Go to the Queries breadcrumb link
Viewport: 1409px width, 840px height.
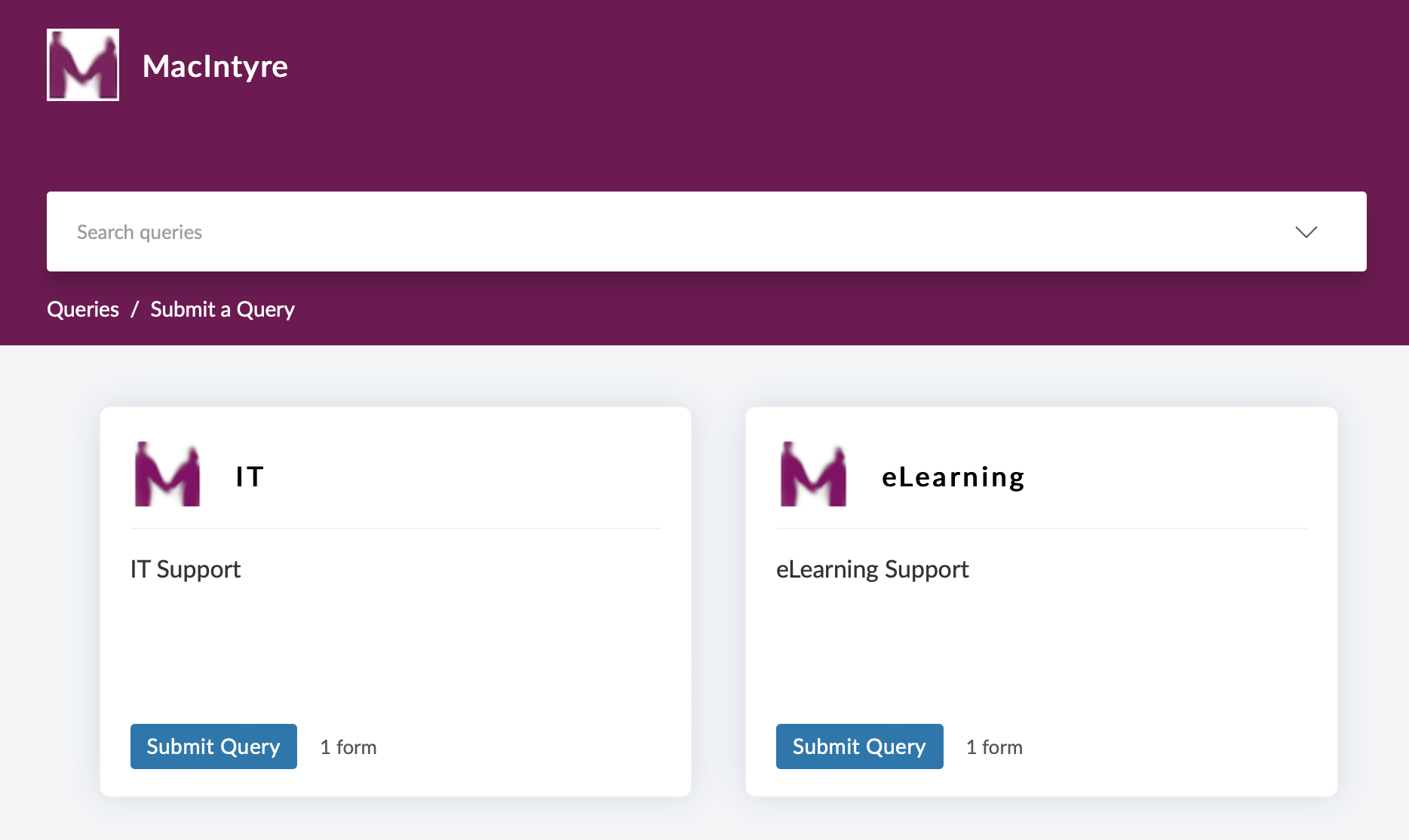point(83,309)
